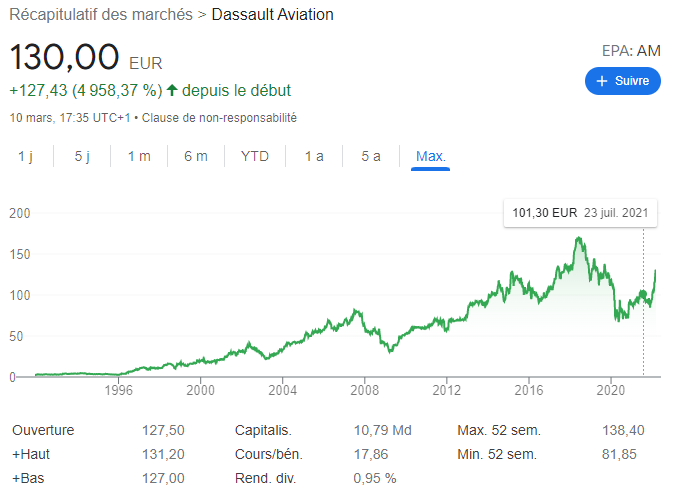The image size is (681, 489).
Task: Select the YTD range tab
Action: 255,156
